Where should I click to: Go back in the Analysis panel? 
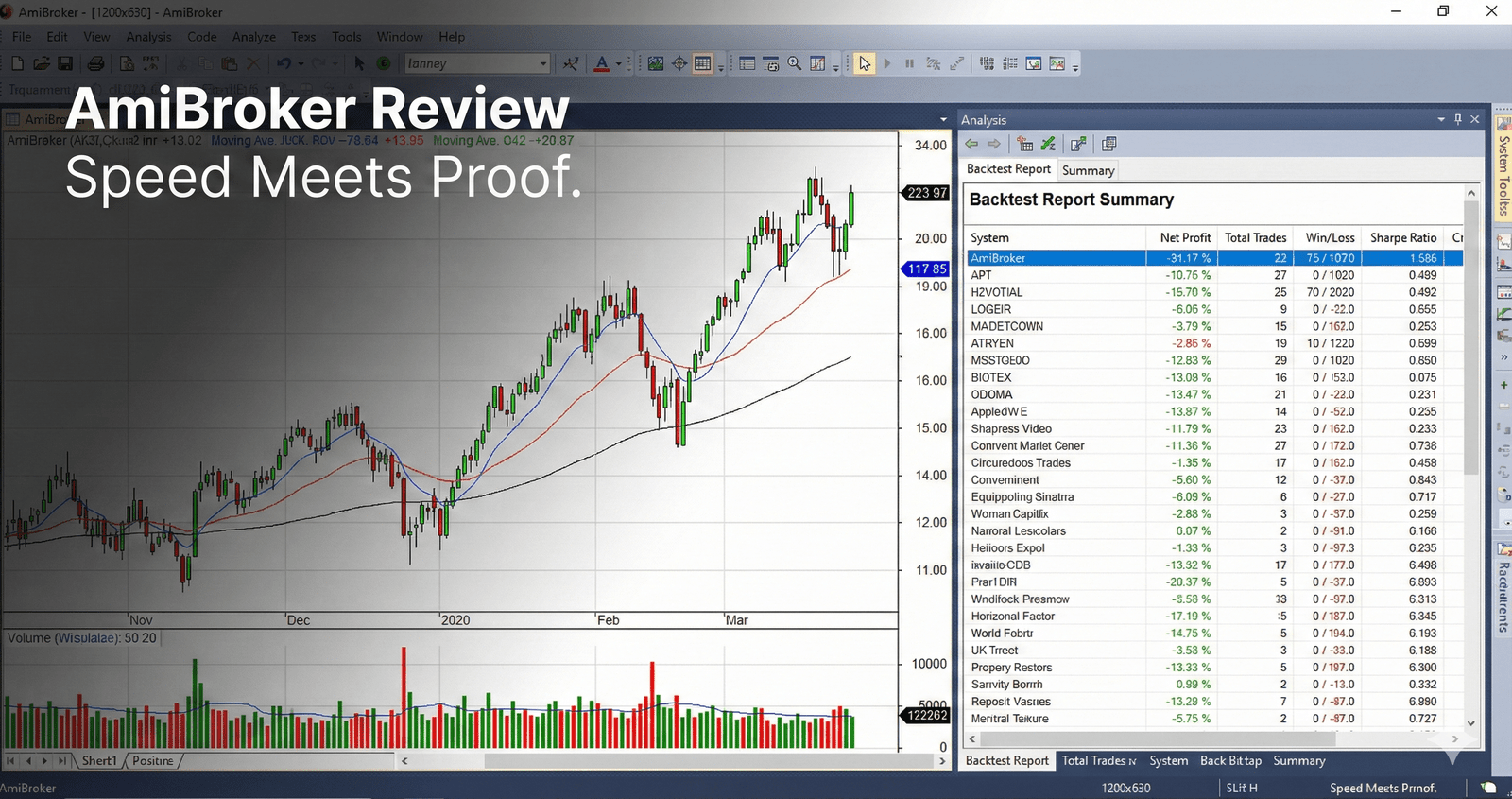click(x=971, y=144)
